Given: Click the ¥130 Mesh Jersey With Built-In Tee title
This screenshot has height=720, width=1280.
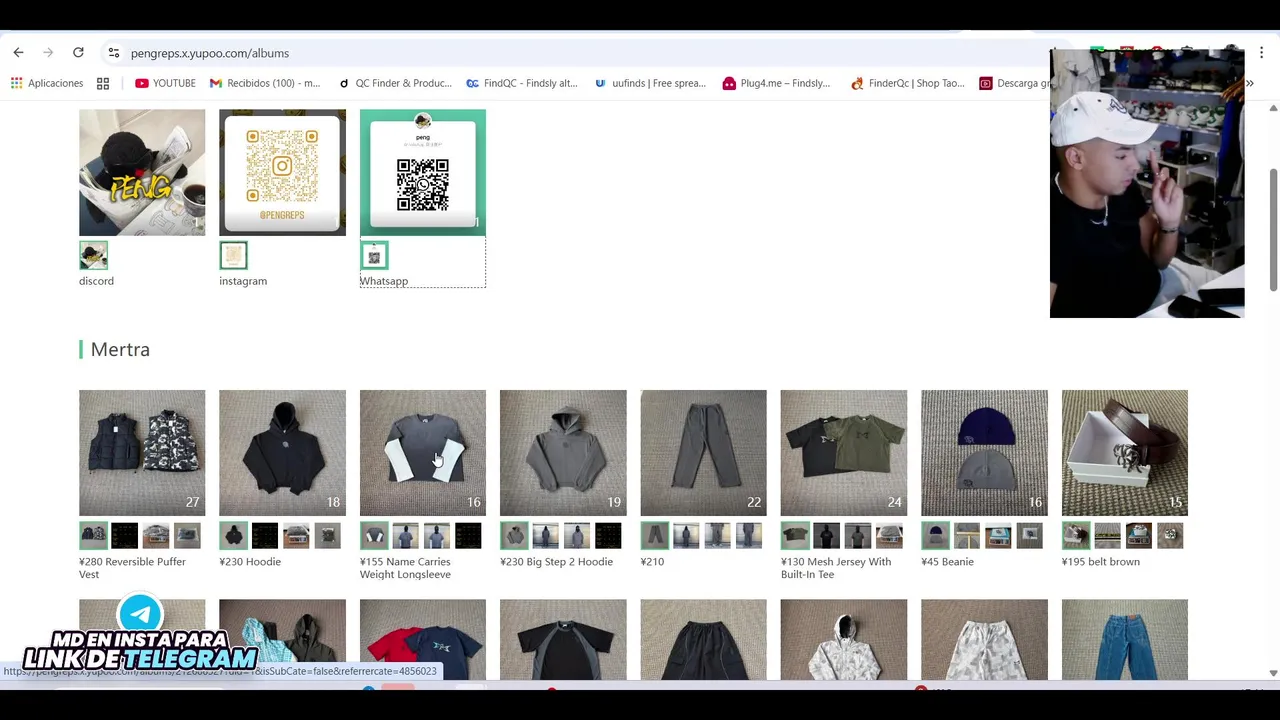Looking at the screenshot, I should (x=836, y=568).
